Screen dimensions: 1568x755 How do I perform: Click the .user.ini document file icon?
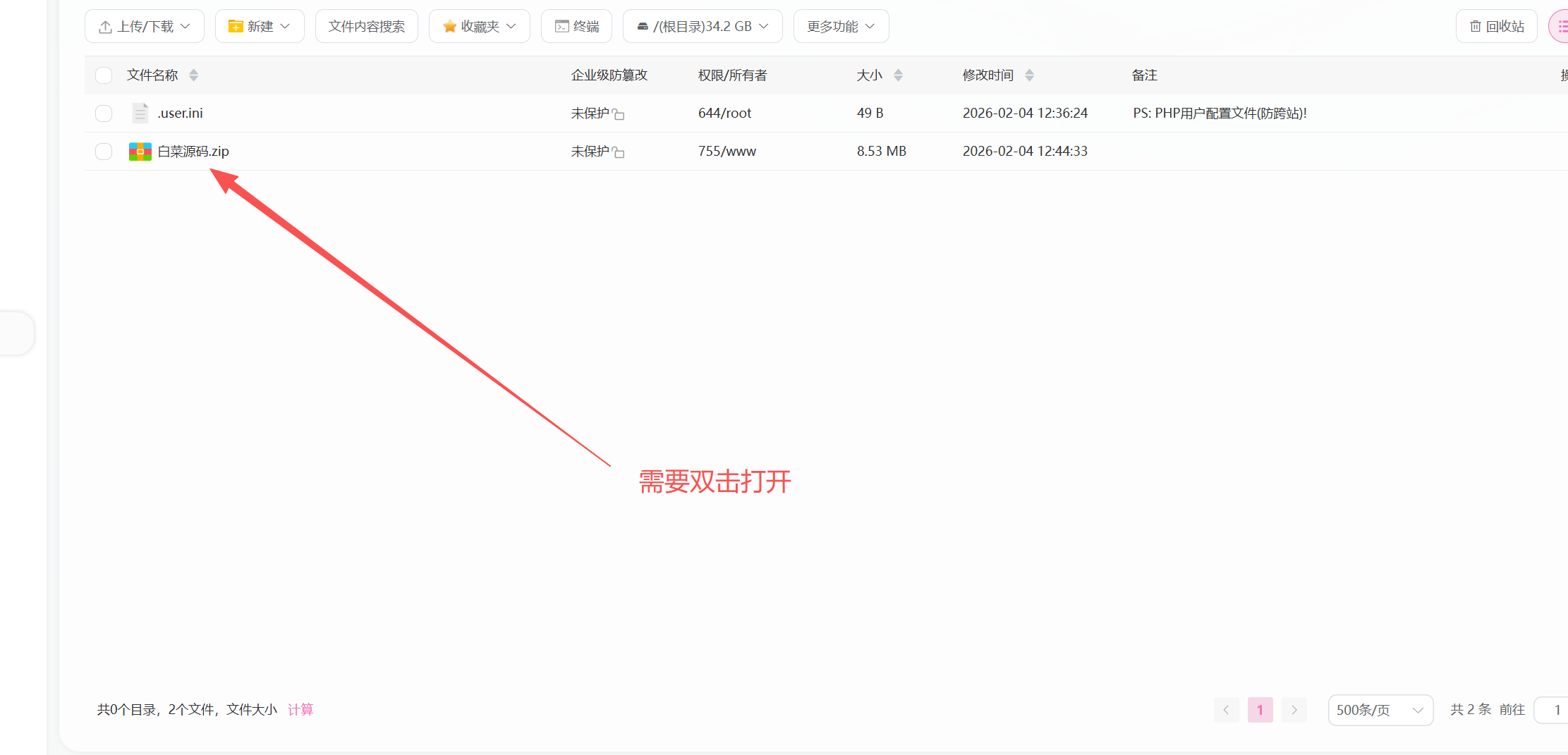tap(140, 113)
